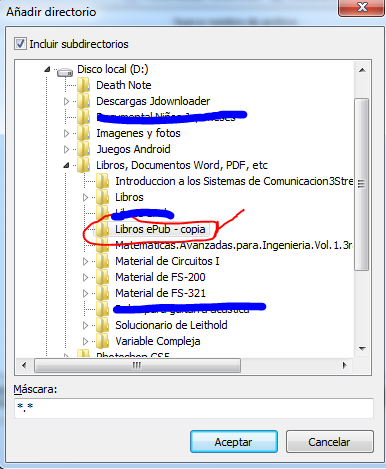Collapse Libros, Documentos Word, PDF, etc
Viewport: 386px width, 469px height.
click(x=67, y=165)
